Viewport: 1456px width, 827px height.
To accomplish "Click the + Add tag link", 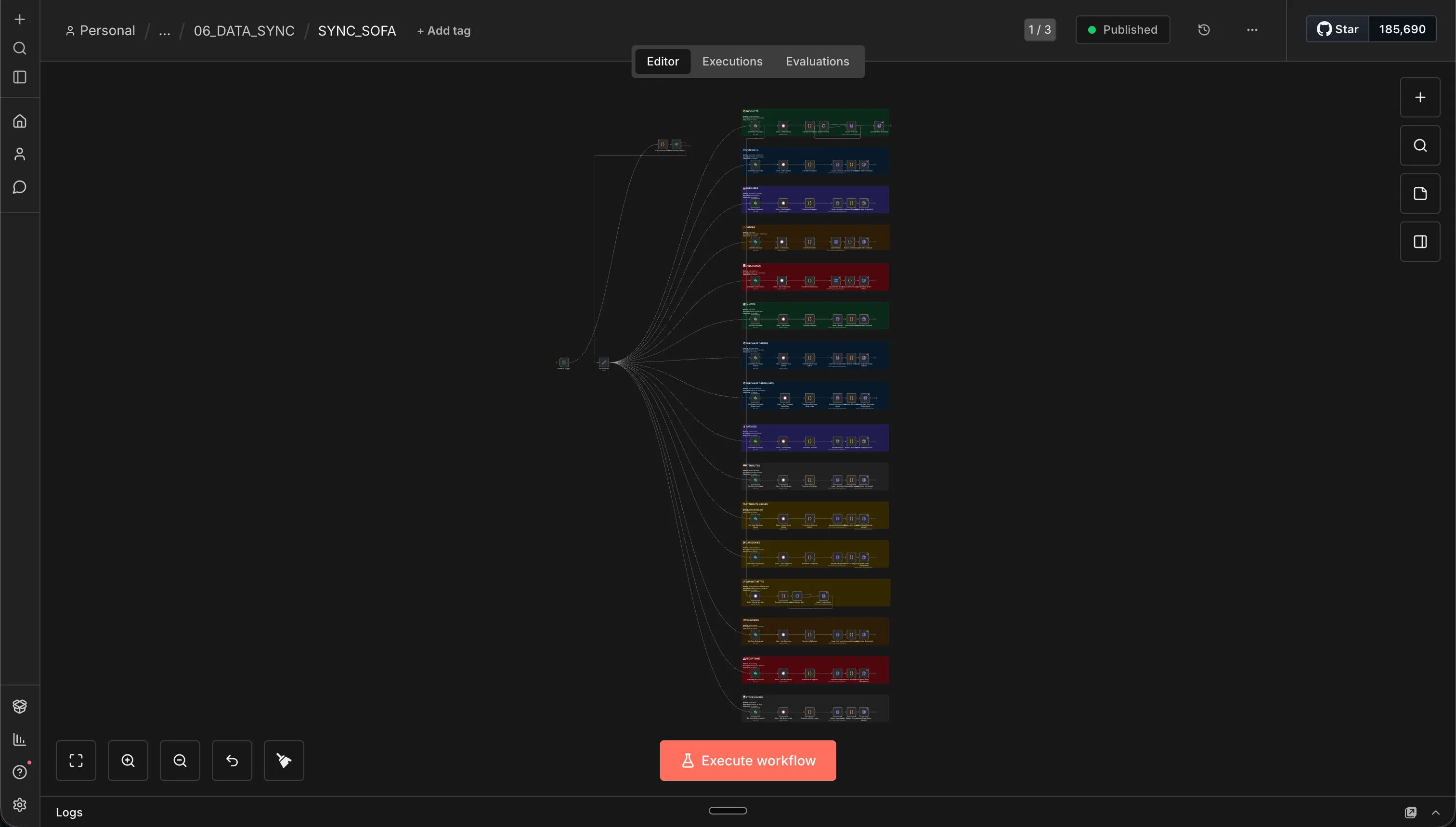I will (443, 31).
